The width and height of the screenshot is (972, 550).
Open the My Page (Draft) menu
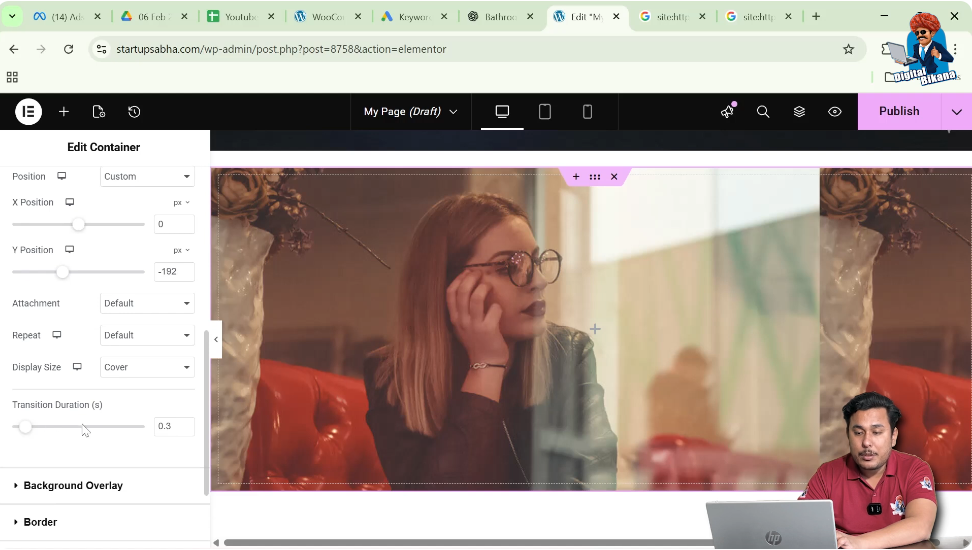pos(410,112)
